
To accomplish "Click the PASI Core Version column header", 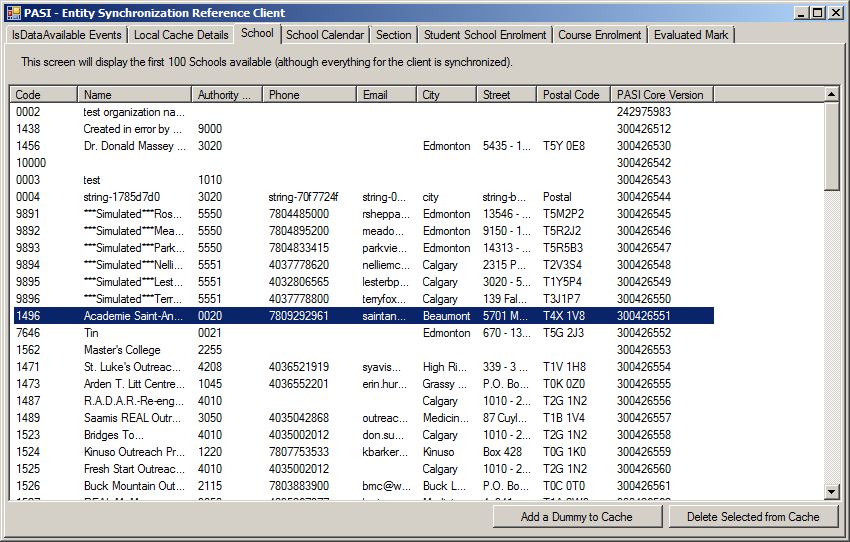I will 661,95.
